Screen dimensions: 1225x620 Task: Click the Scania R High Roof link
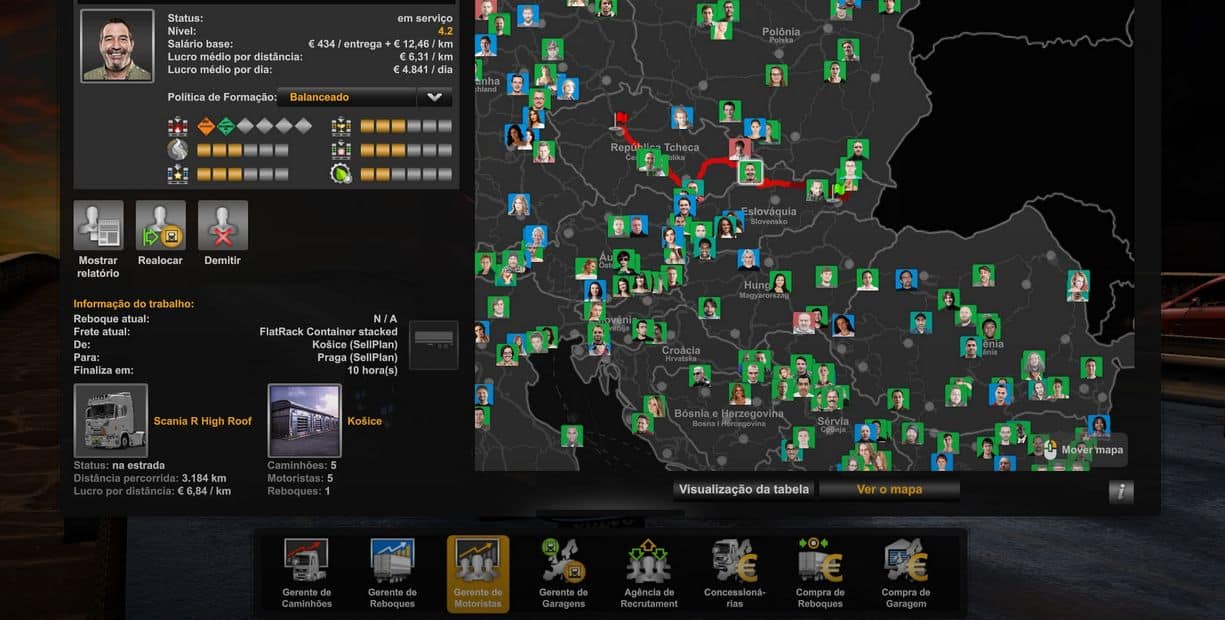202,421
